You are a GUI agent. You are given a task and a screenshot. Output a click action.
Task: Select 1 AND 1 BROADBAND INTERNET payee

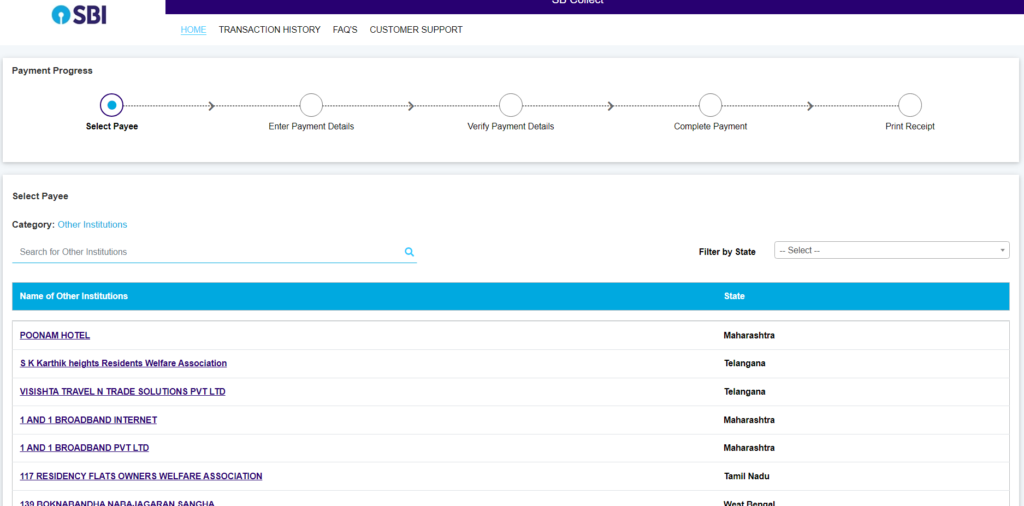coord(88,420)
